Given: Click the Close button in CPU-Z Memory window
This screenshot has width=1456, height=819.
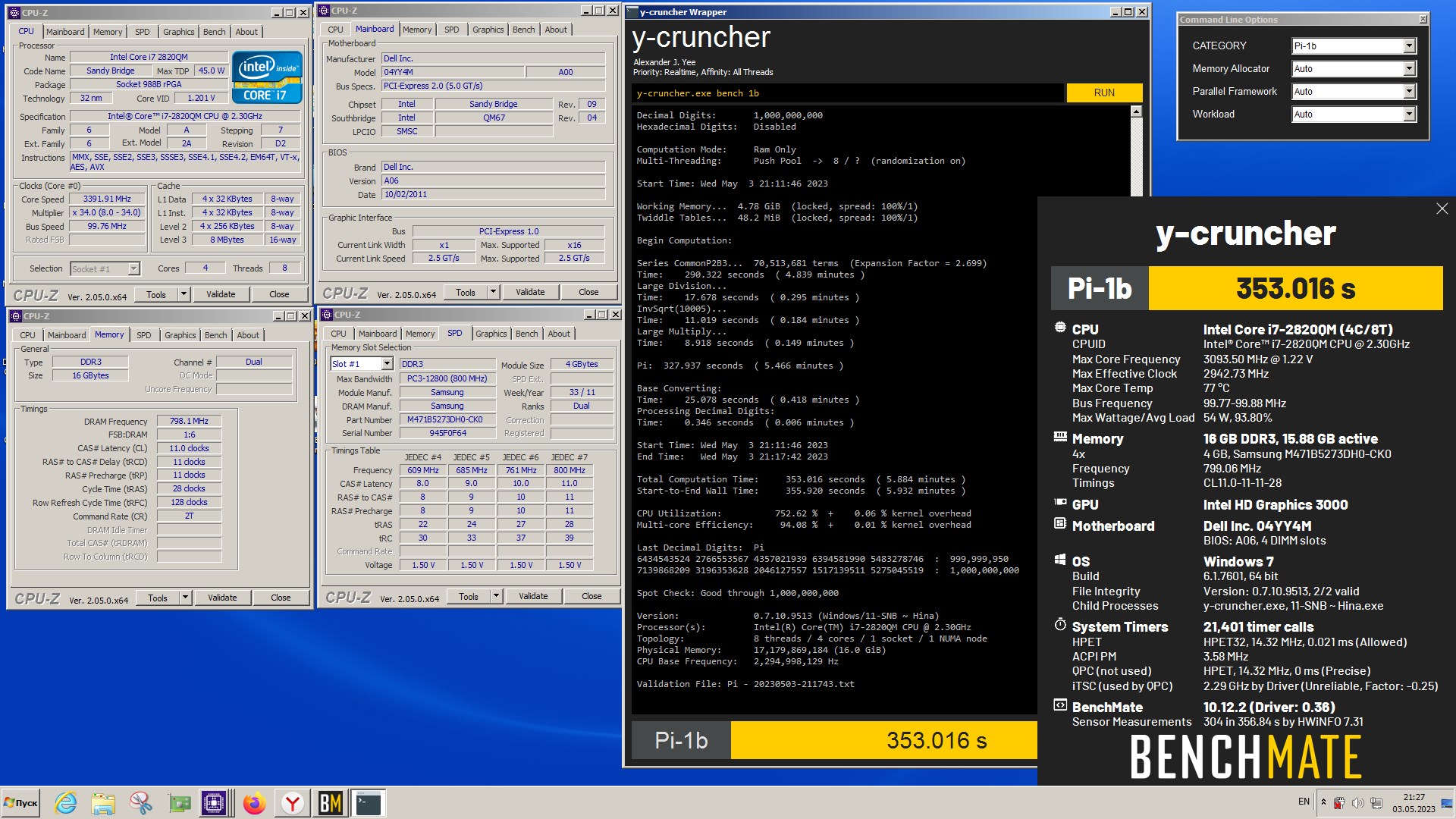Looking at the screenshot, I should pos(281,598).
